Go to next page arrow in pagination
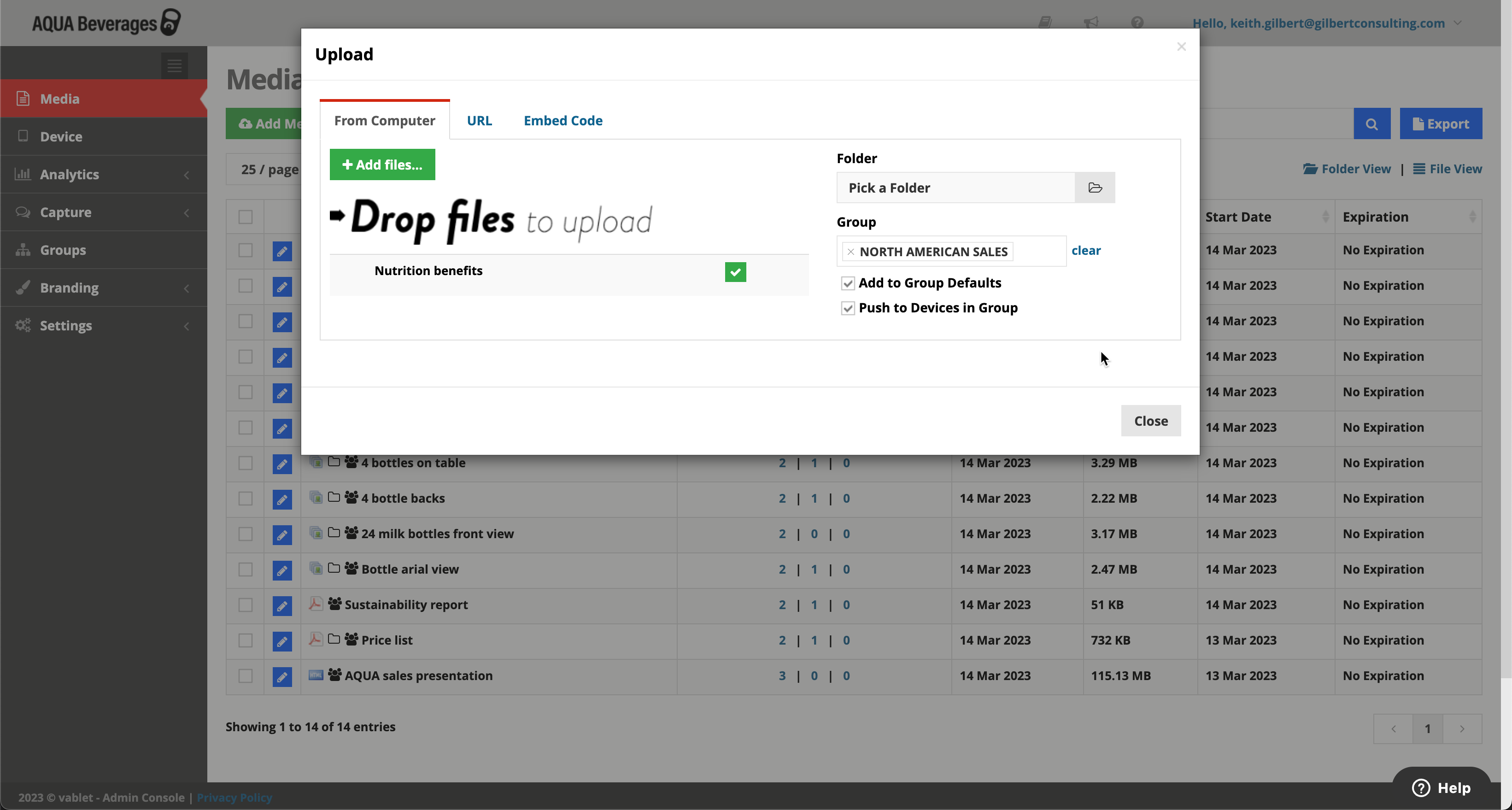The image size is (1512, 810). 1462,729
